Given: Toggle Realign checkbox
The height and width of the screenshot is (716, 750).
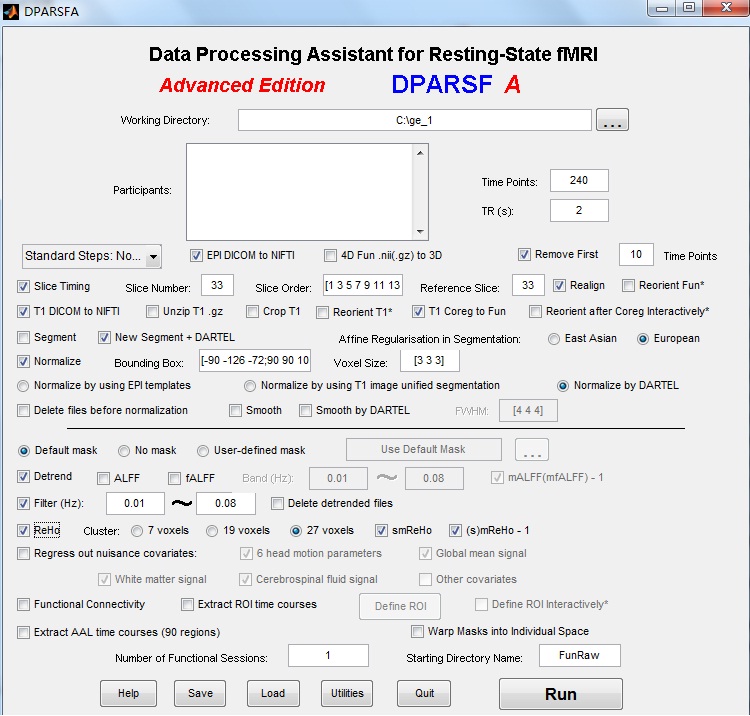Looking at the screenshot, I should click(x=559, y=286).
